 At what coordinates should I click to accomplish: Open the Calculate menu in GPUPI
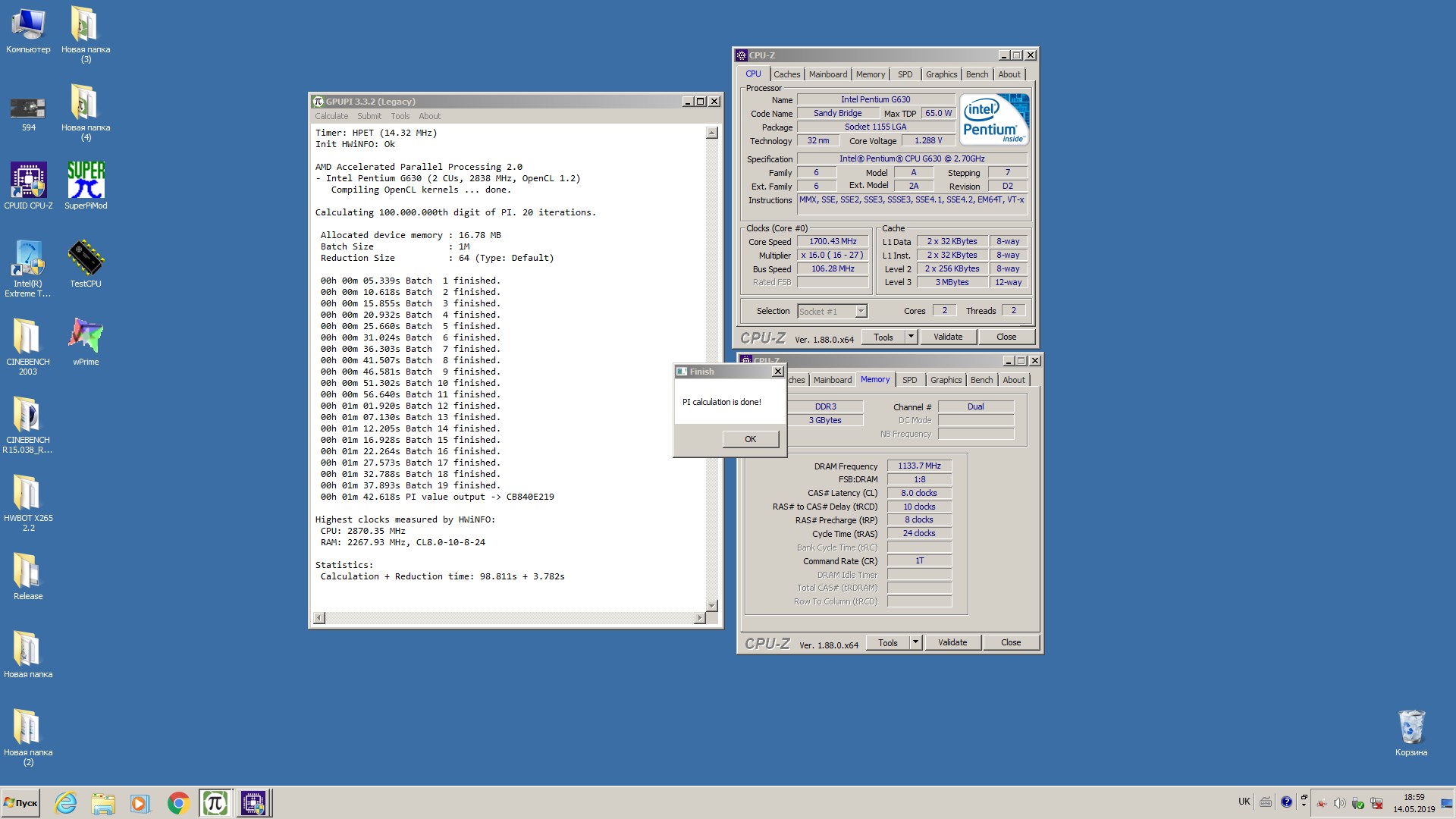pos(331,116)
